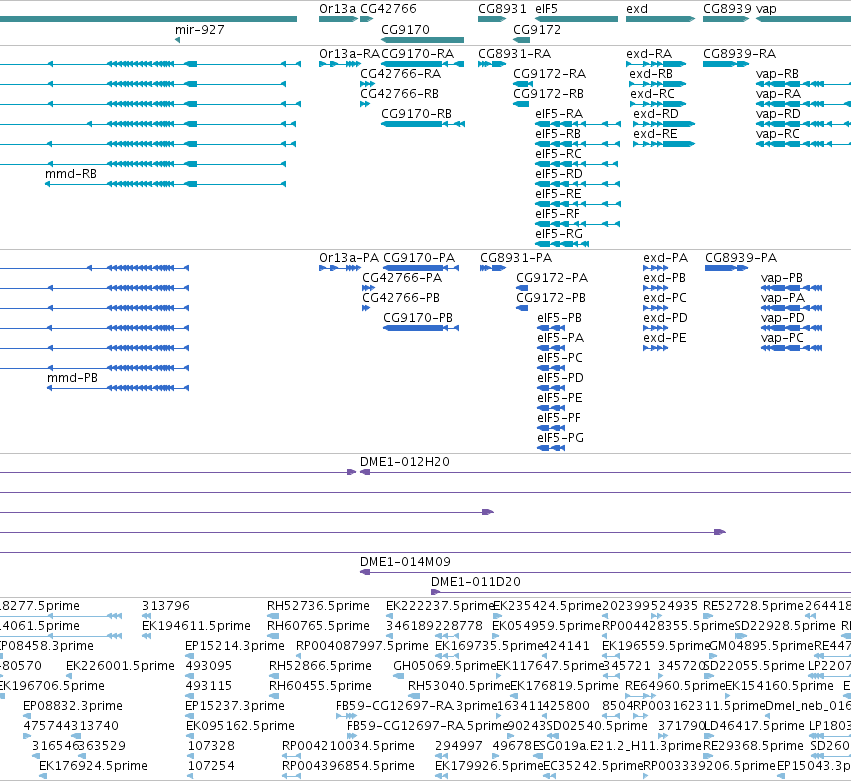Select transcript CG9170-RB label
Image resolution: width=851 pixels, height=781 pixels.
tap(416, 114)
